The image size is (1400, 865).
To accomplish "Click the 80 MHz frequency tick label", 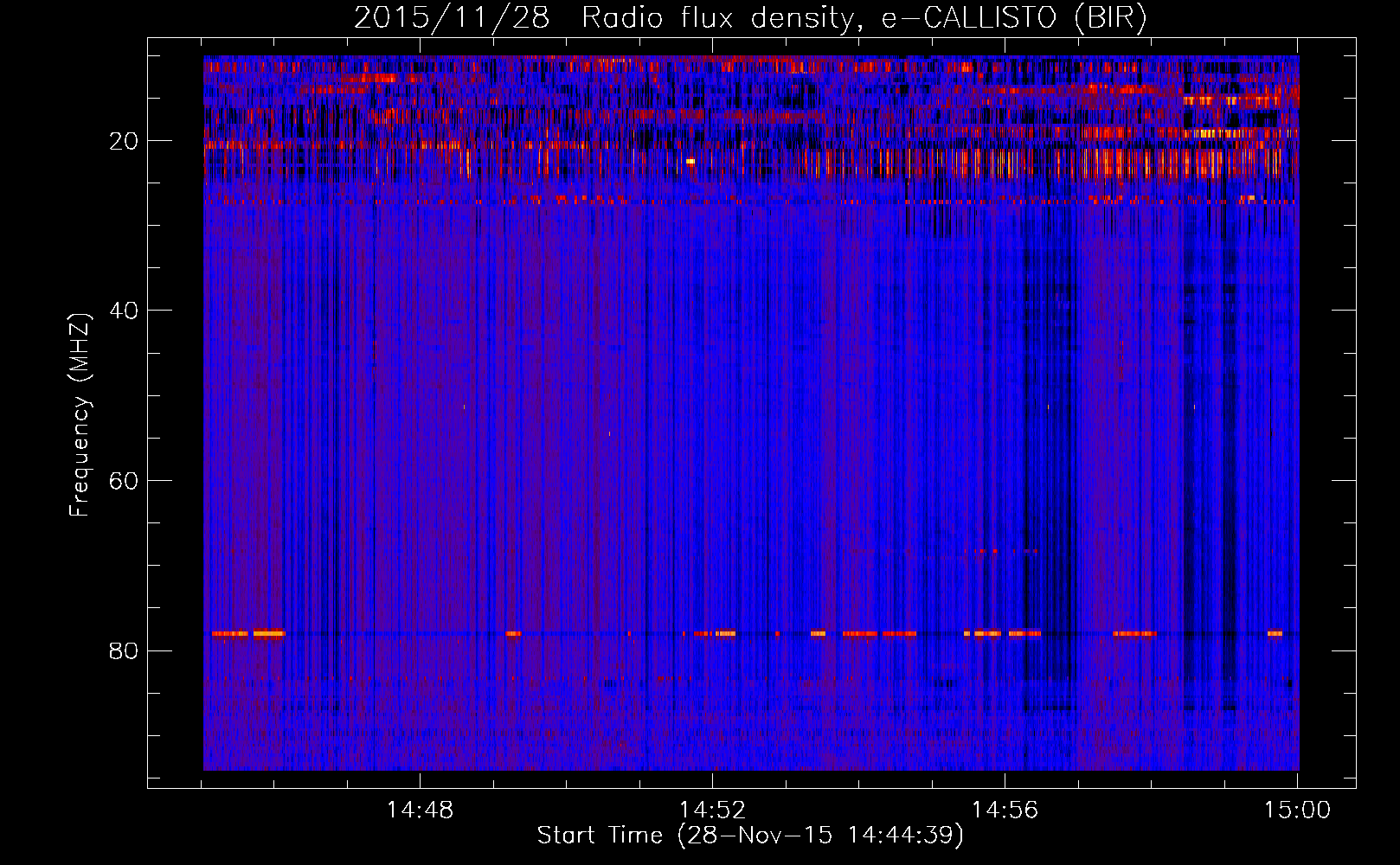I will (124, 650).
